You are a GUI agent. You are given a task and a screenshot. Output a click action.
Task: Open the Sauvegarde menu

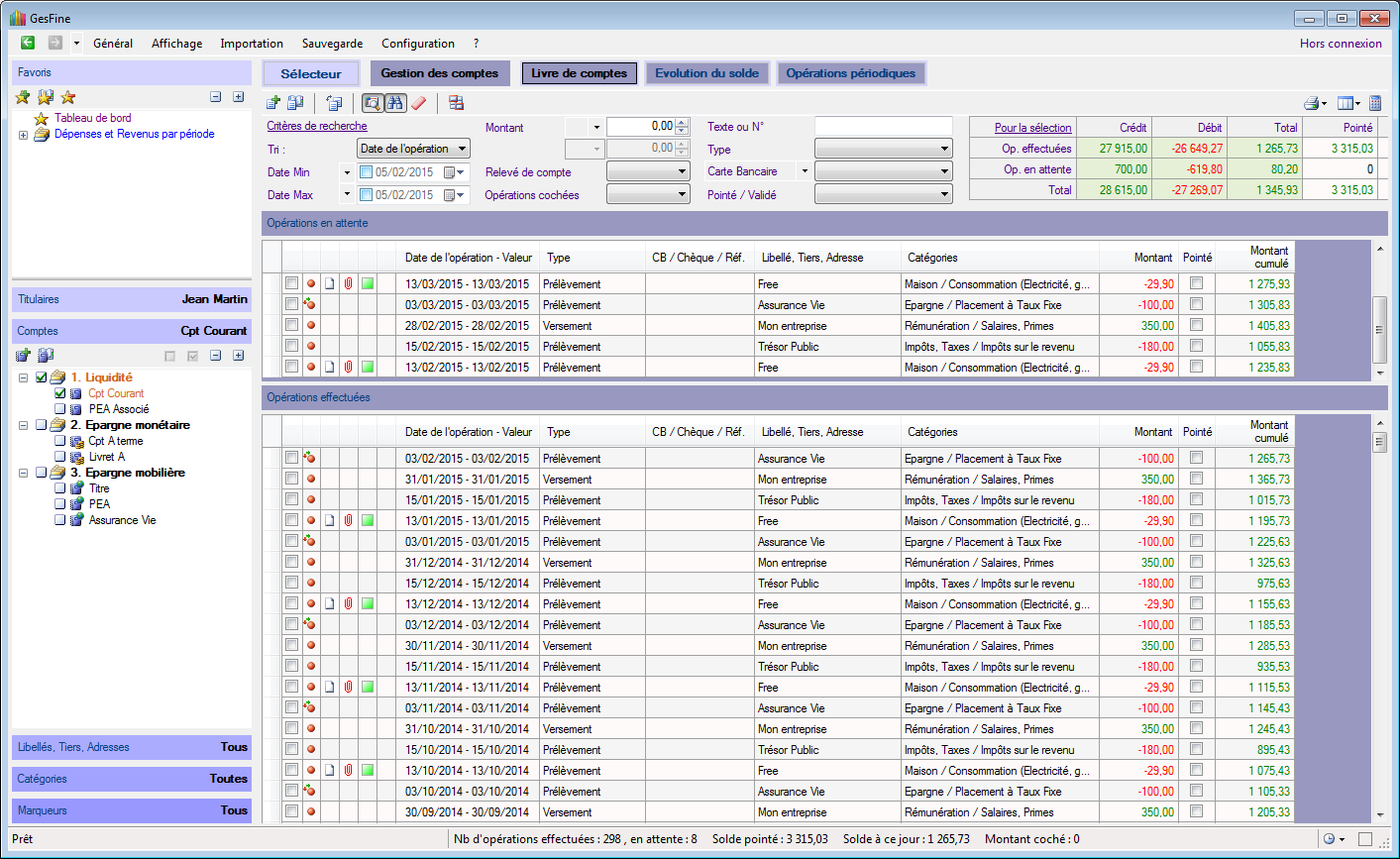332,44
